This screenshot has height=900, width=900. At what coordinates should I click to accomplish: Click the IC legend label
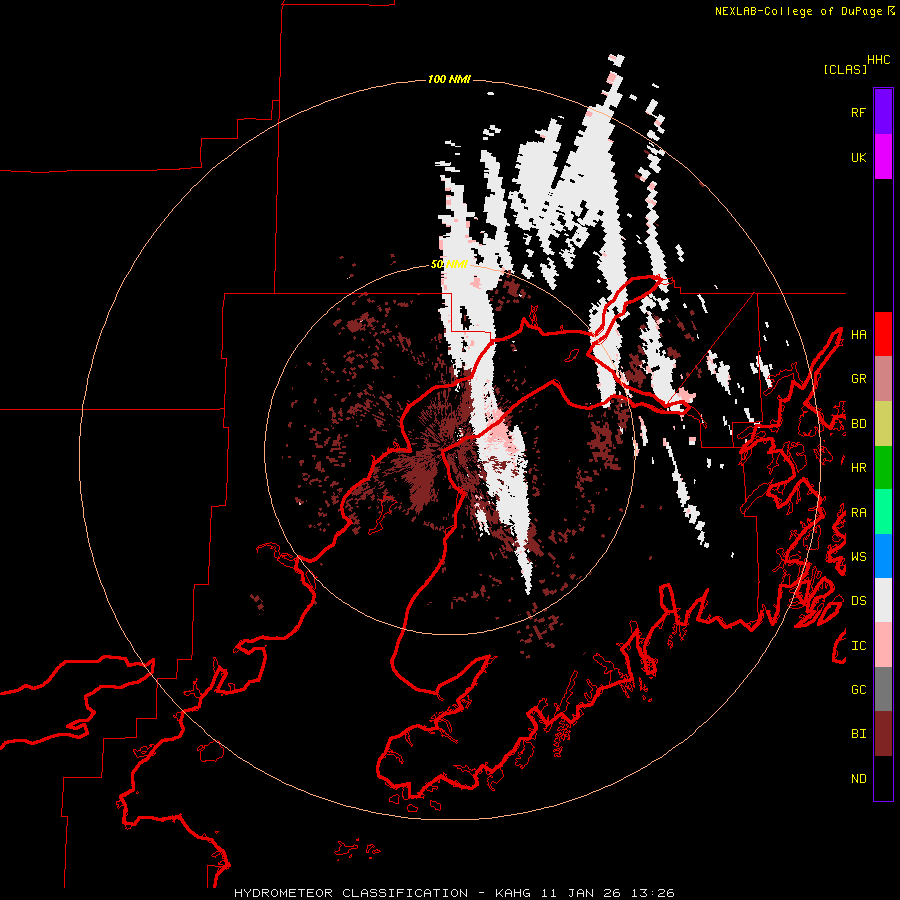(858, 646)
